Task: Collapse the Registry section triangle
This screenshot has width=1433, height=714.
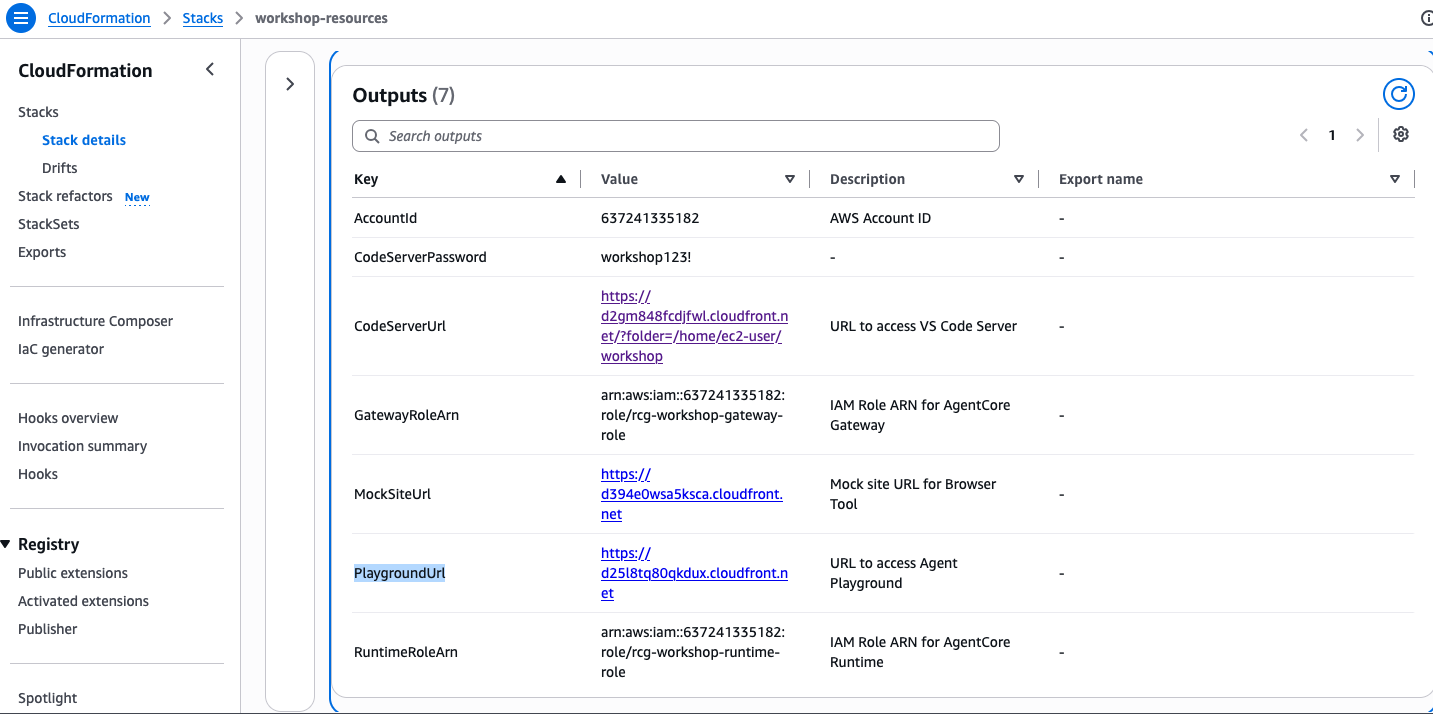Action: (x=6, y=544)
